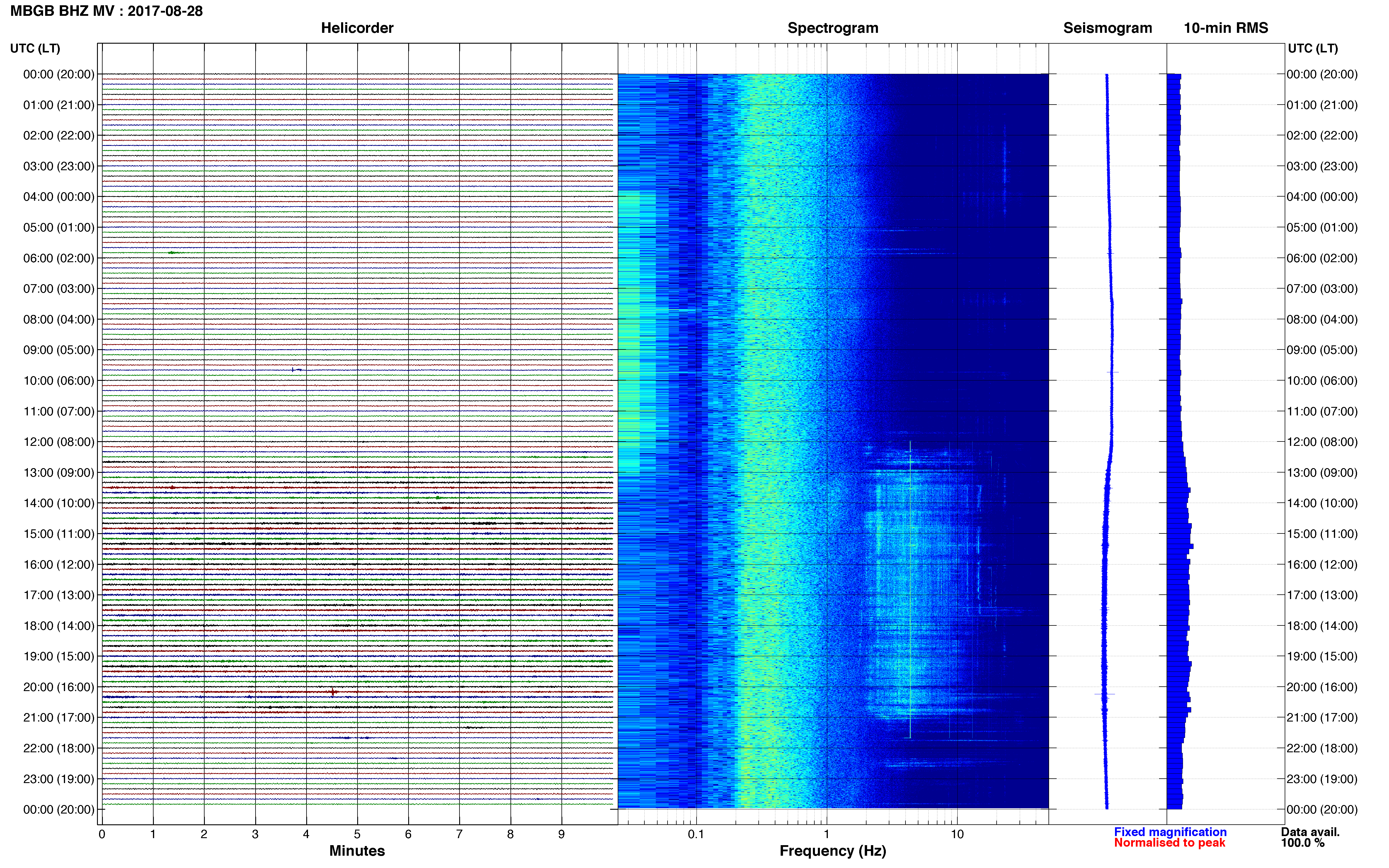Click '14:00 (10:00)' on the left time axis
The width and height of the screenshot is (1389, 868).
pyautogui.click(x=59, y=504)
